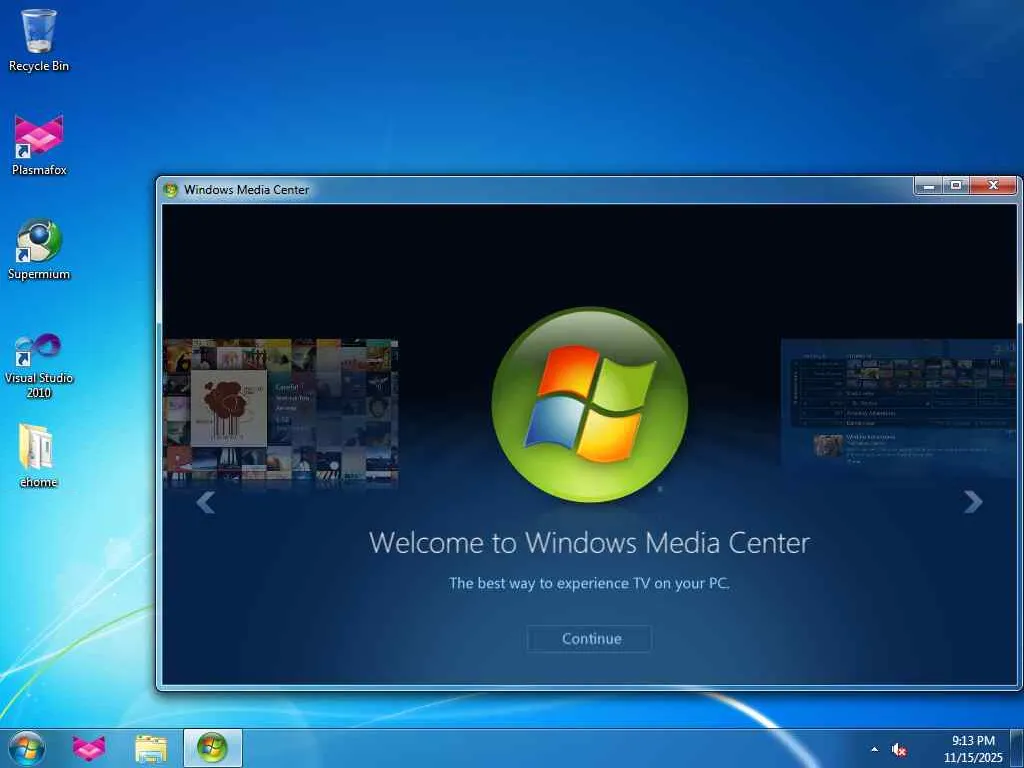Click Continue in Windows Media Center
This screenshot has height=768, width=1024.
589,639
